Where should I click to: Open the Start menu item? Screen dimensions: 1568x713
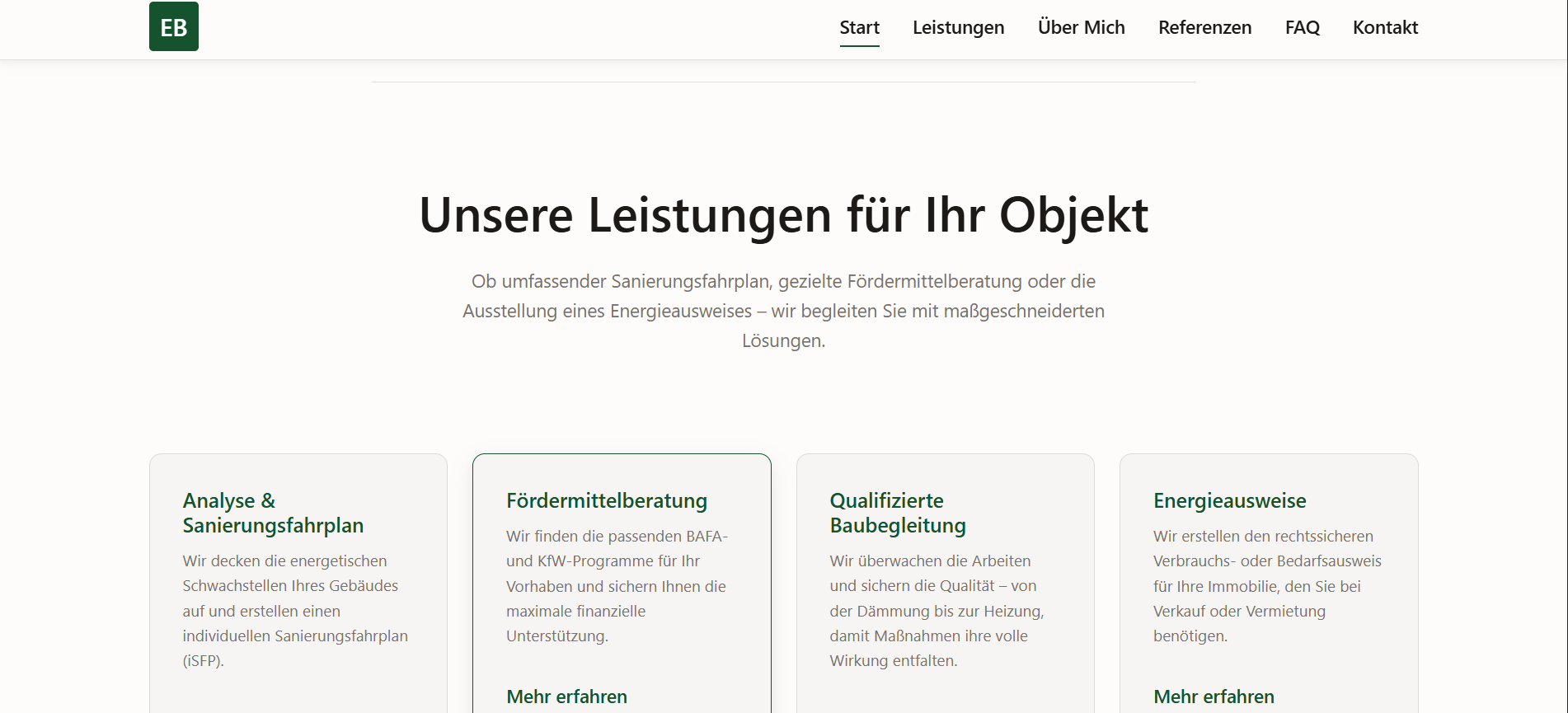click(x=859, y=27)
